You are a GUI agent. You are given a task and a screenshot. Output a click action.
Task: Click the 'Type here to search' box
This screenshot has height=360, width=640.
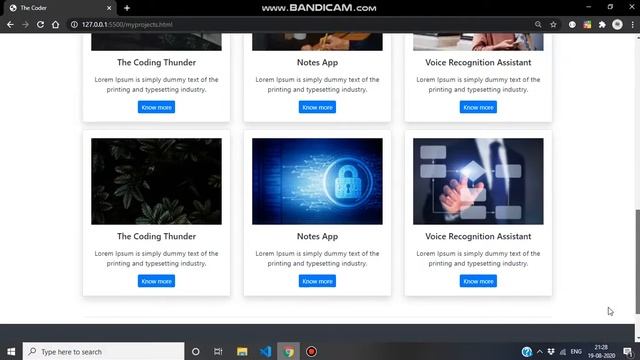click(104, 351)
